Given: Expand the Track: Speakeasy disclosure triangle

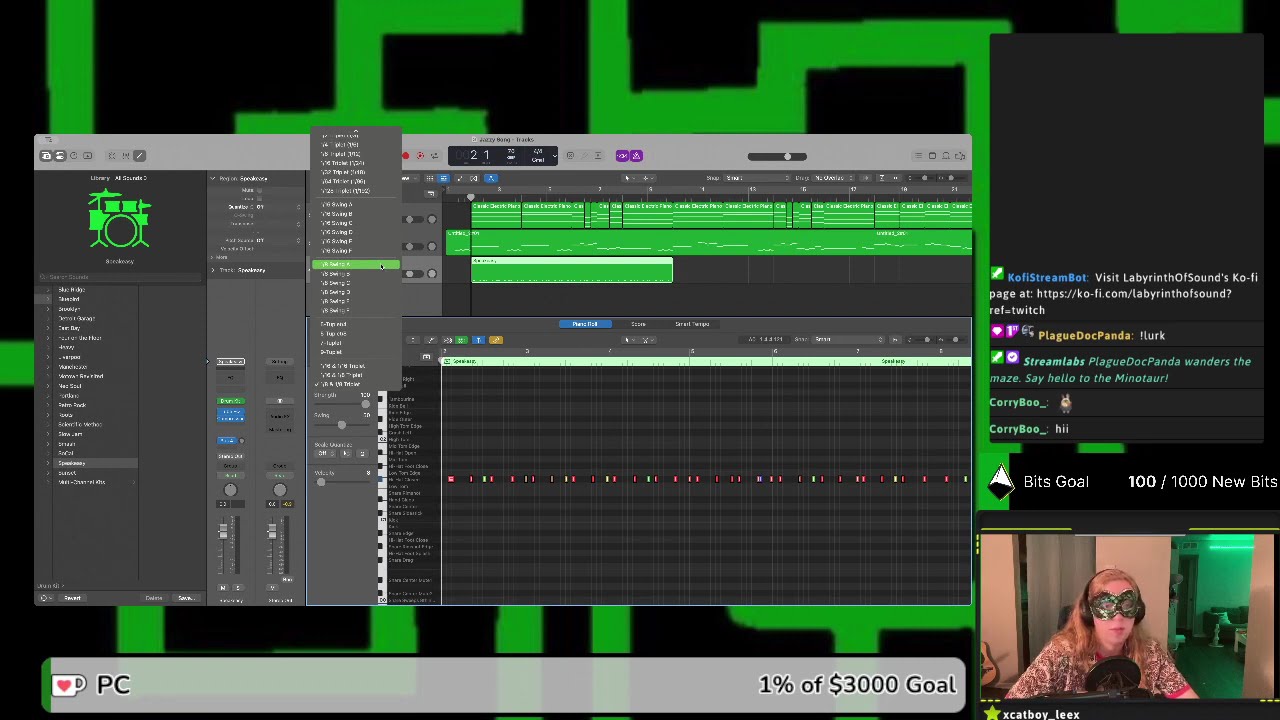Looking at the screenshot, I should pyautogui.click(x=213, y=270).
